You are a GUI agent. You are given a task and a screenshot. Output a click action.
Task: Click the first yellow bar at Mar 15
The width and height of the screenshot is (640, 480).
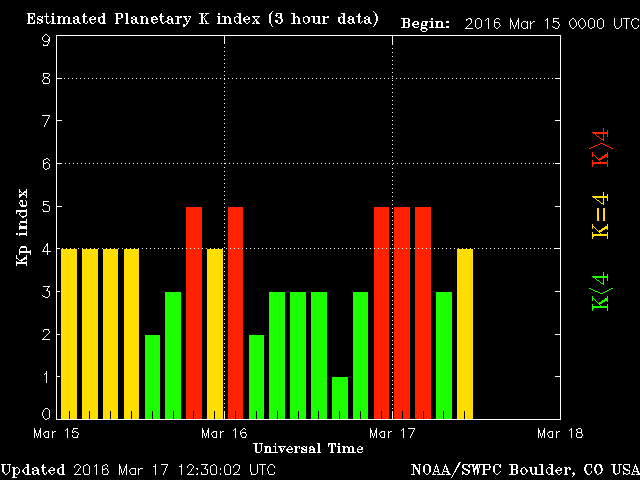[68, 333]
